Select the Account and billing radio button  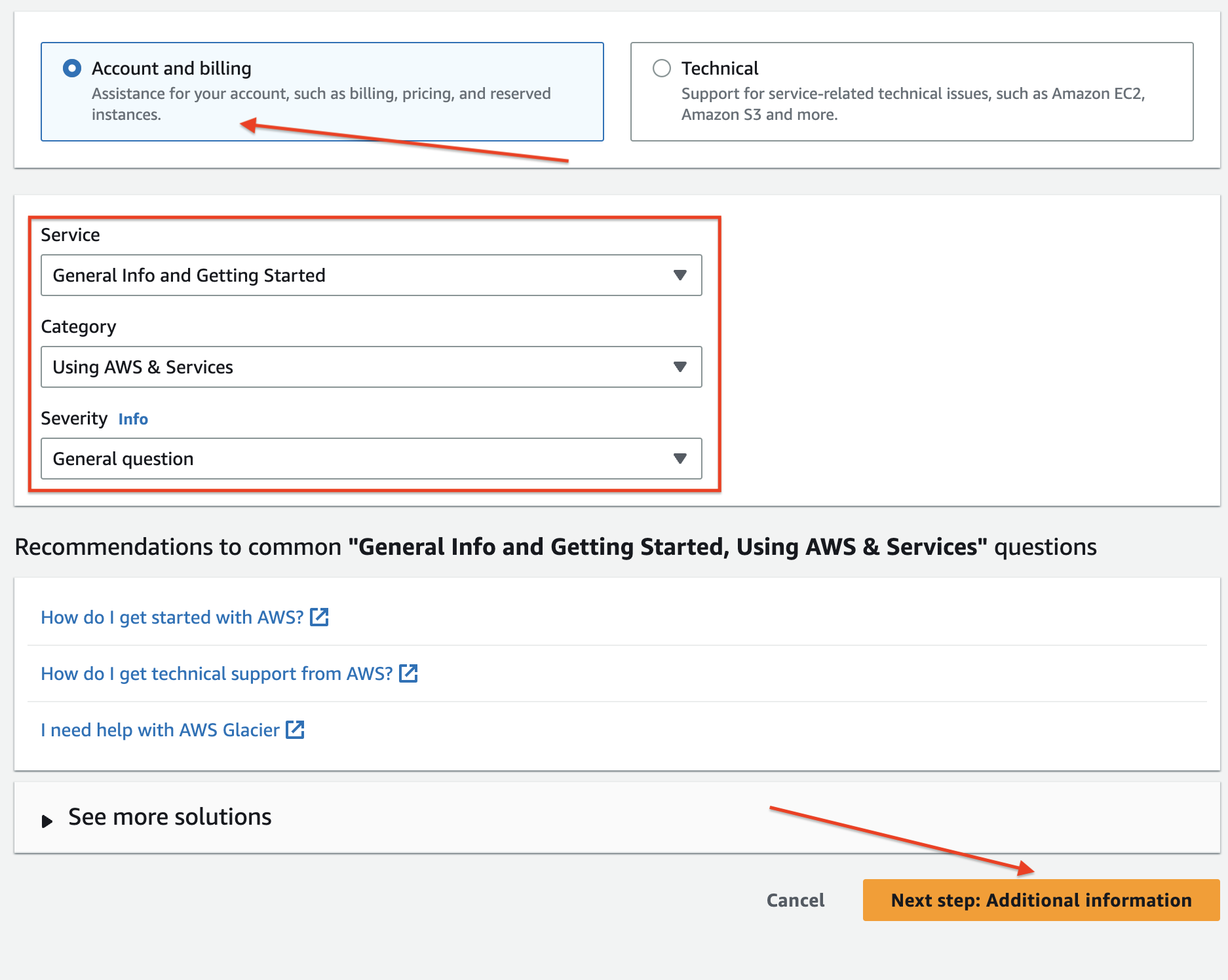tap(72, 68)
